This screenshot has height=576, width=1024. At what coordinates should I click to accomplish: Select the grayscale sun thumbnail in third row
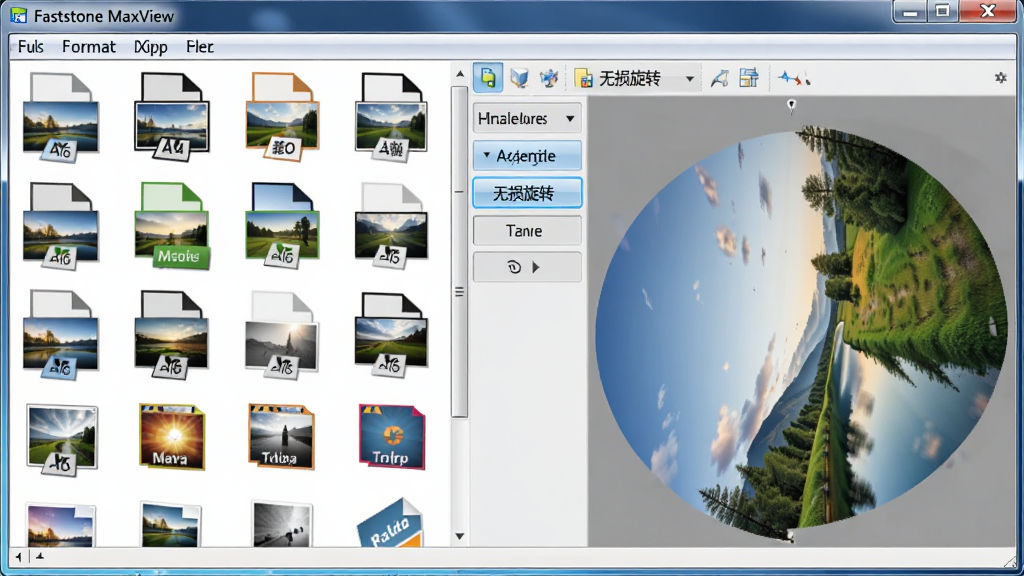pyautogui.click(x=282, y=335)
